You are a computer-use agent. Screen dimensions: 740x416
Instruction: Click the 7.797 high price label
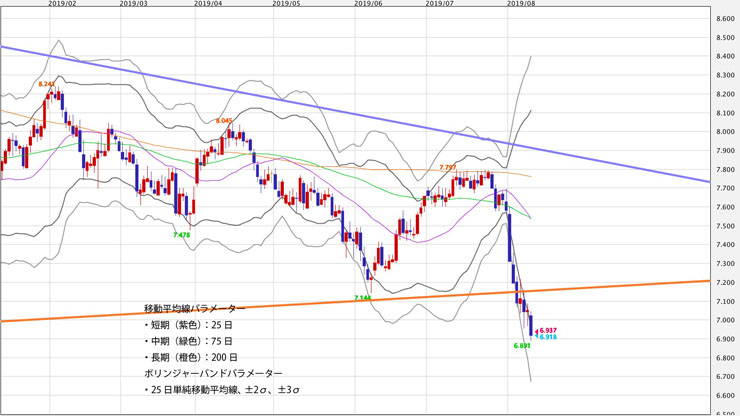click(x=448, y=168)
